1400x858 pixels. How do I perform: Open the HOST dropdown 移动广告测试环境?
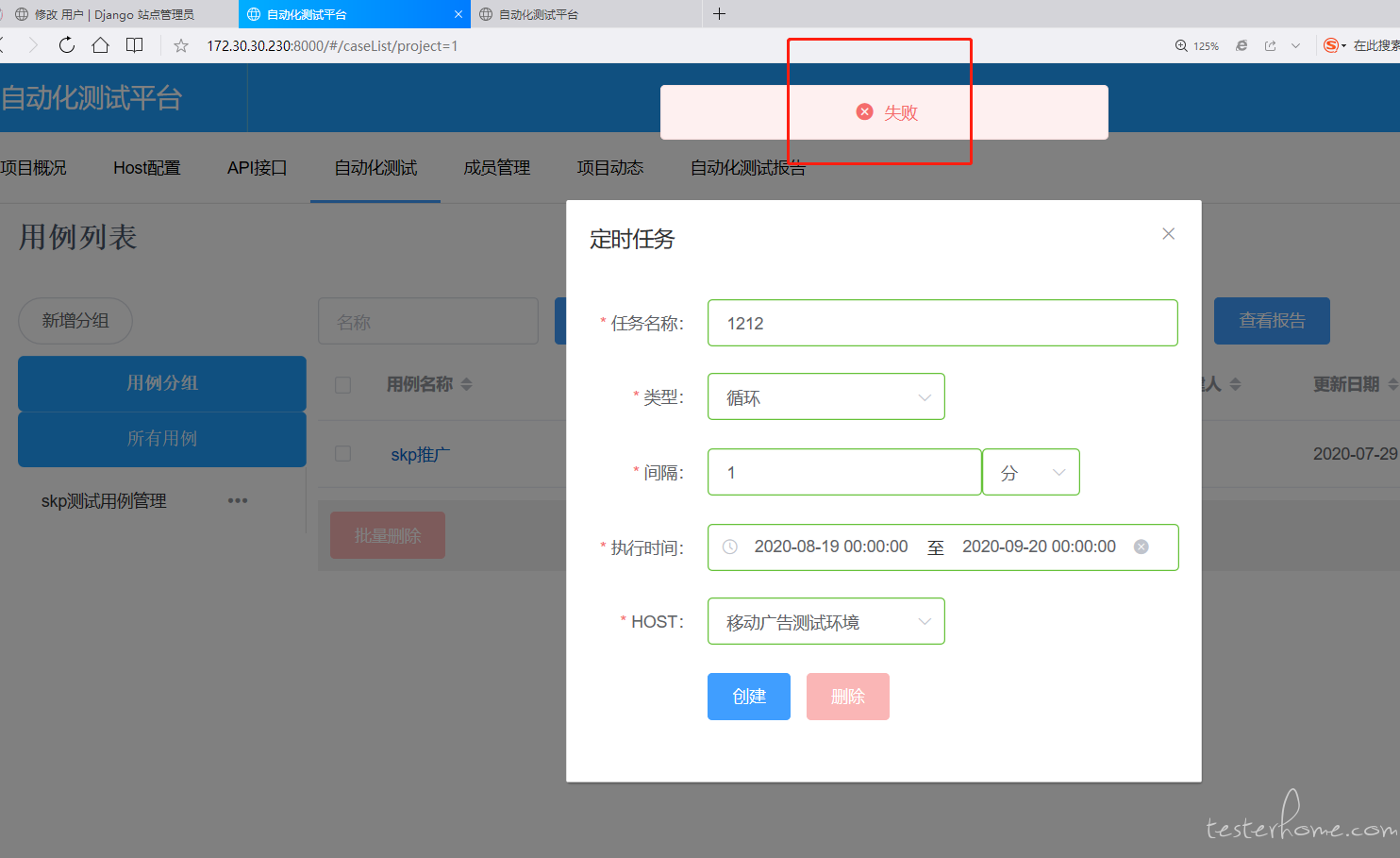826,621
